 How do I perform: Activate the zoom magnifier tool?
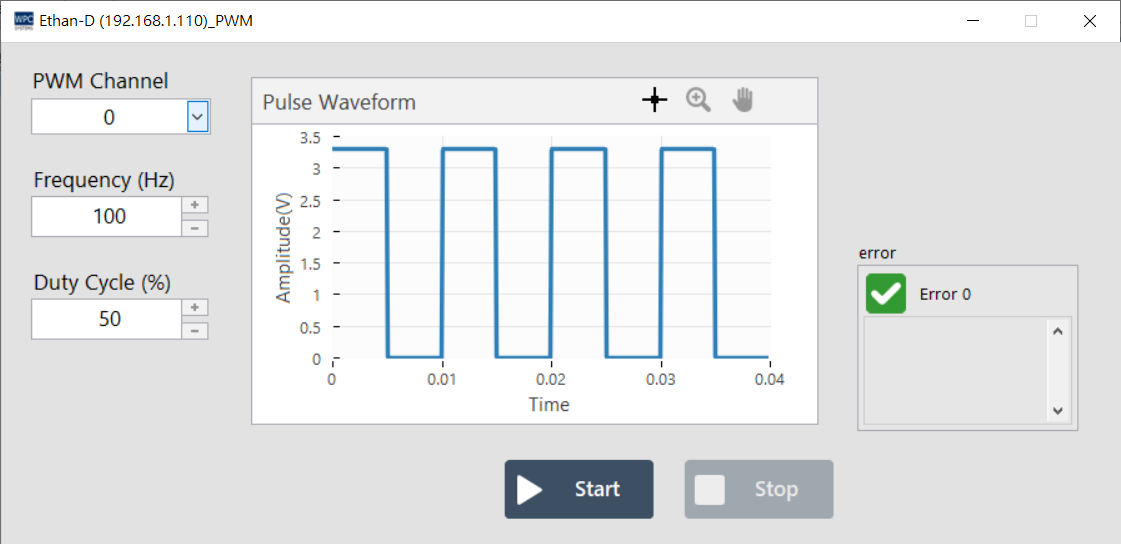point(698,99)
